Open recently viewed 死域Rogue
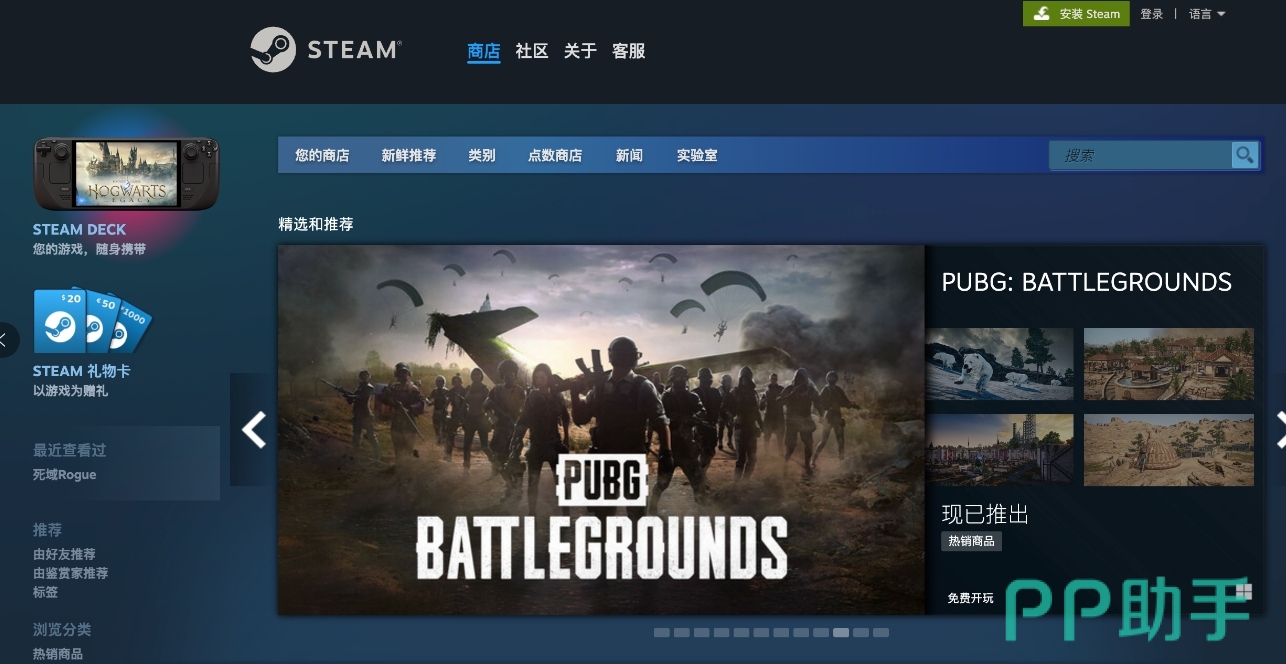Viewport: 1286px width, 664px height. tap(65, 474)
